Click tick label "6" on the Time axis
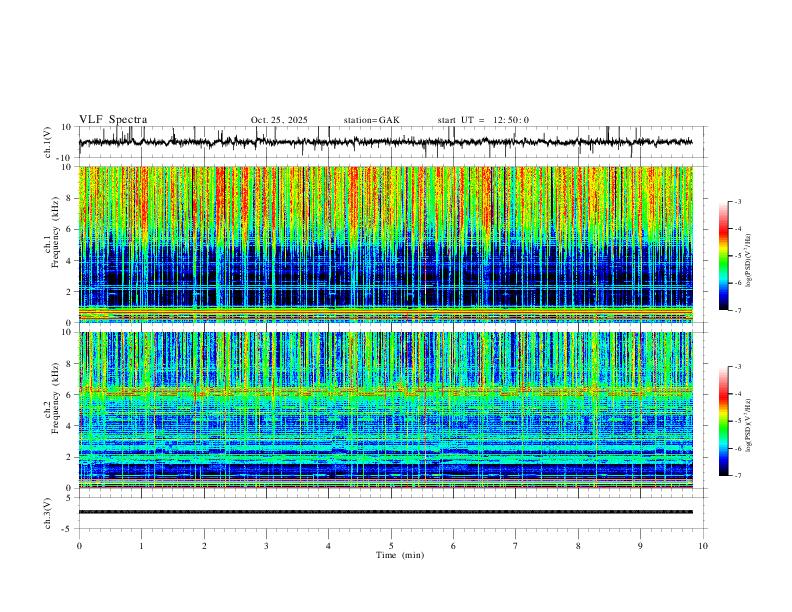The height and width of the screenshot is (612, 792). tap(453, 546)
